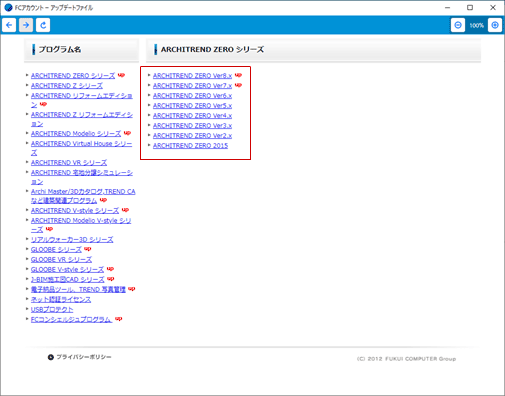The image size is (505, 396).
Task: Minimize the FCアカウント window
Action: (447, 7)
